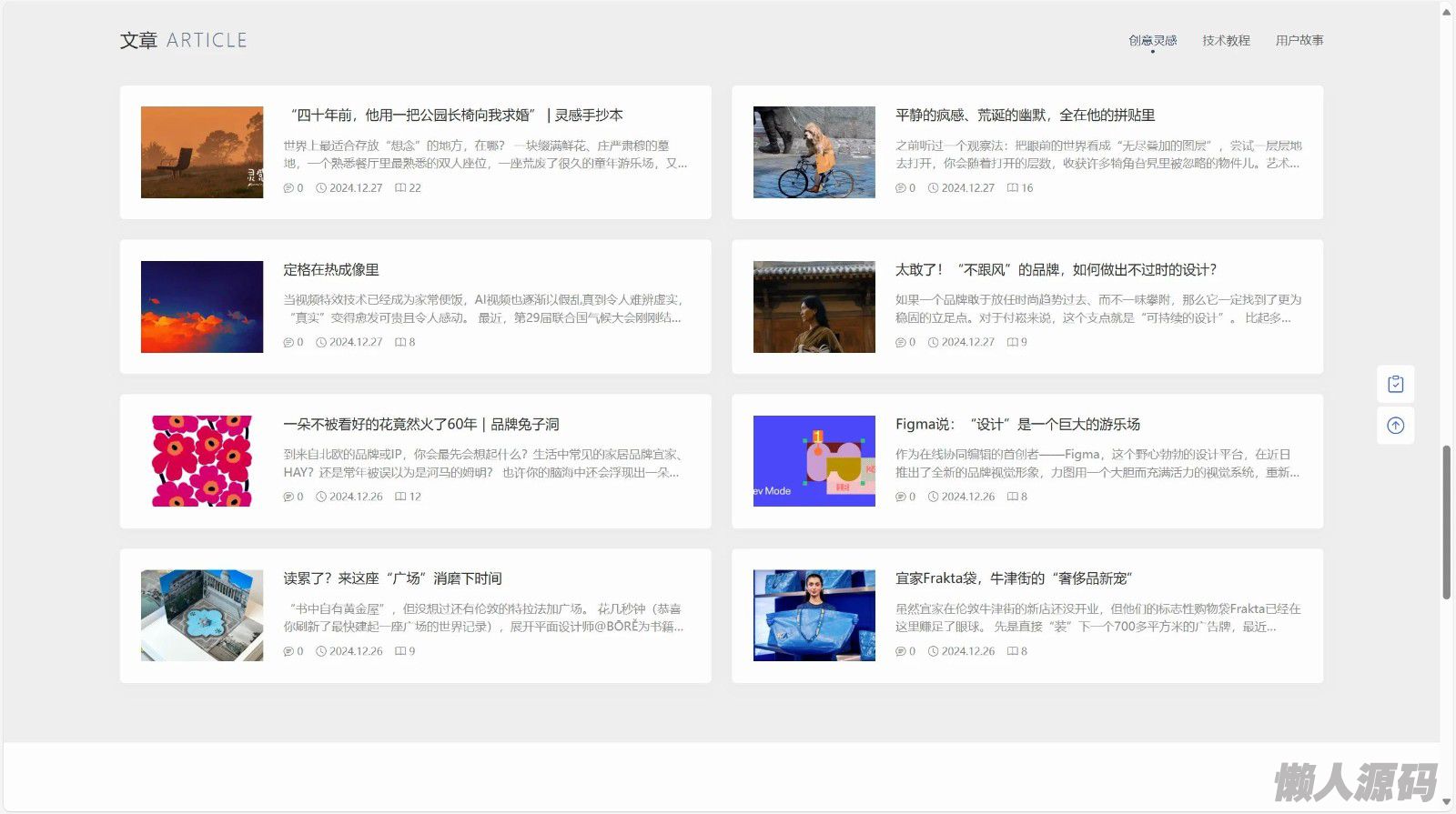Image resolution: width=1456 pixels, height=814 pixels.
Task: Click view count icon showing 16
Action: [1013, 188]
